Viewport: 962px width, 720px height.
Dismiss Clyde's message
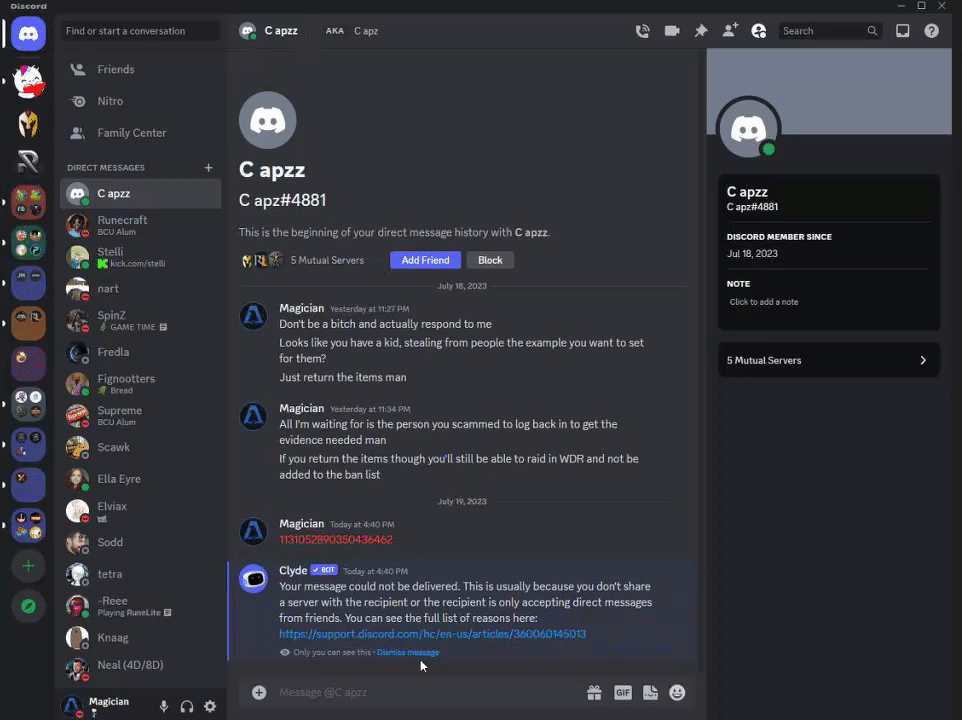[408, 653]
